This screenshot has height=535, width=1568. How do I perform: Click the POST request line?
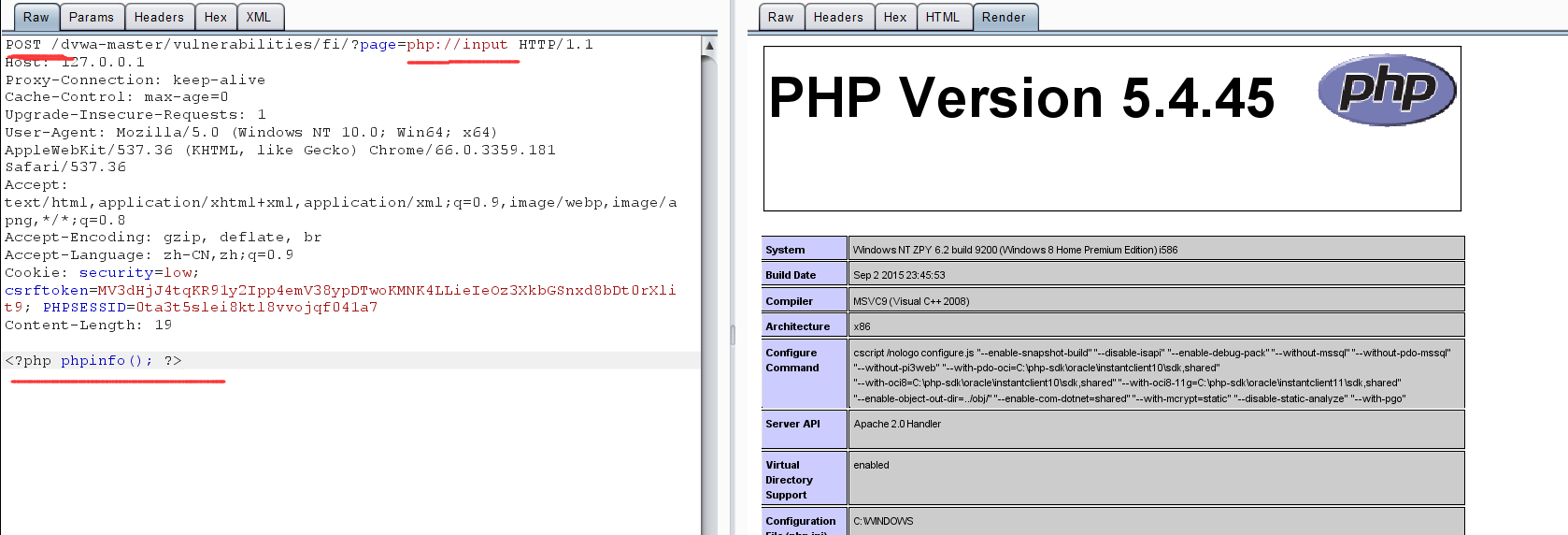coord(299,44)
